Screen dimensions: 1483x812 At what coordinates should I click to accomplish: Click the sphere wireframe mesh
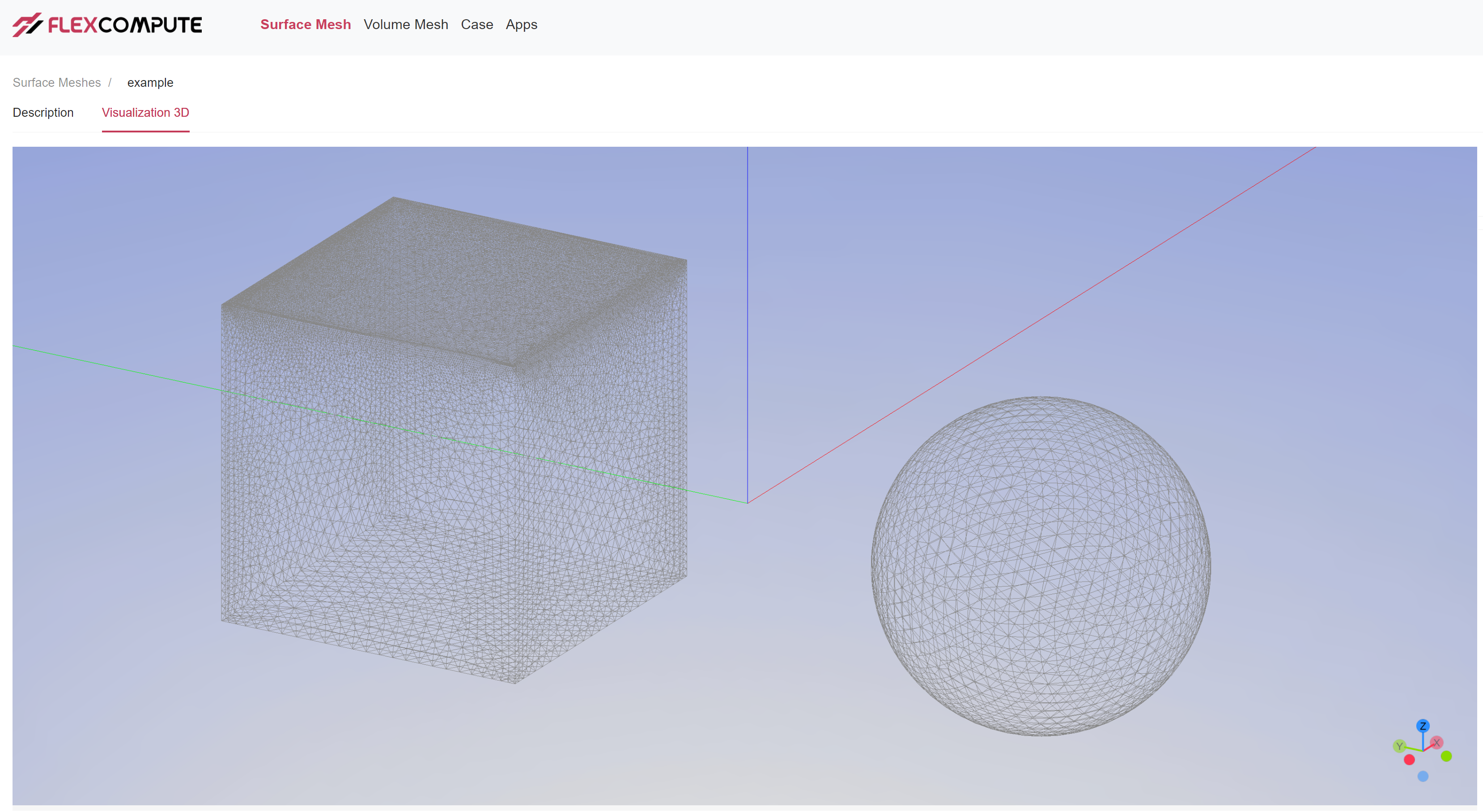[x=1040, y=566]
